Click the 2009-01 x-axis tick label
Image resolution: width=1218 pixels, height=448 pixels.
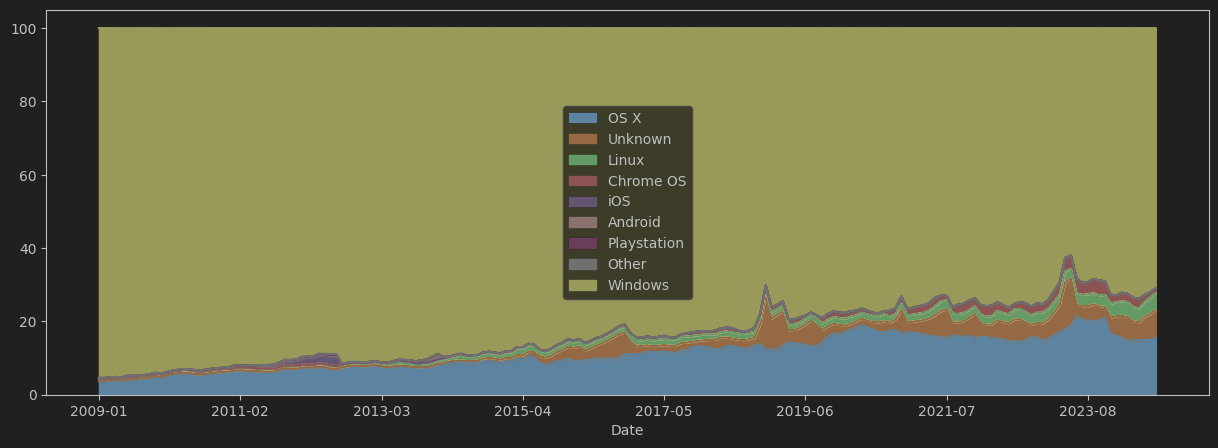[x=98, y=411]
